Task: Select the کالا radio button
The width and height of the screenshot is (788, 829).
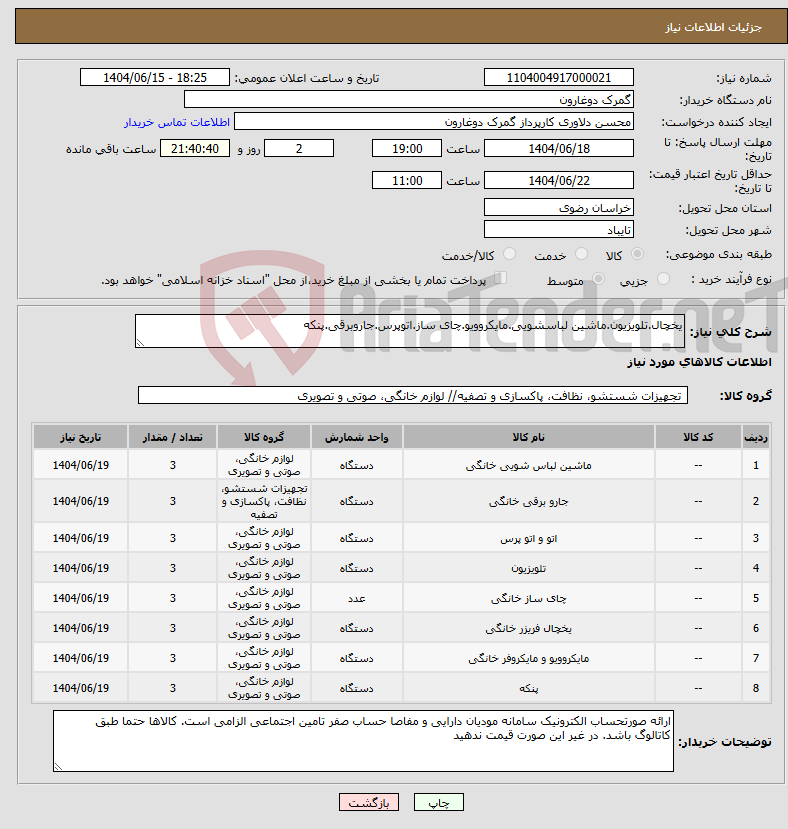Action: 638,254
